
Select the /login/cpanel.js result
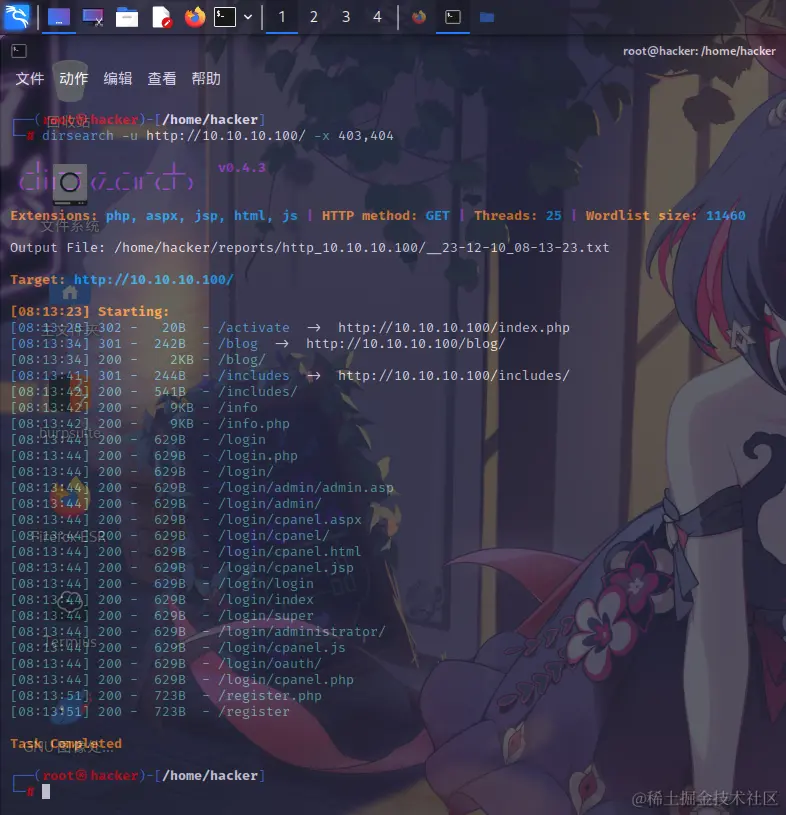(x=282, y=648)
